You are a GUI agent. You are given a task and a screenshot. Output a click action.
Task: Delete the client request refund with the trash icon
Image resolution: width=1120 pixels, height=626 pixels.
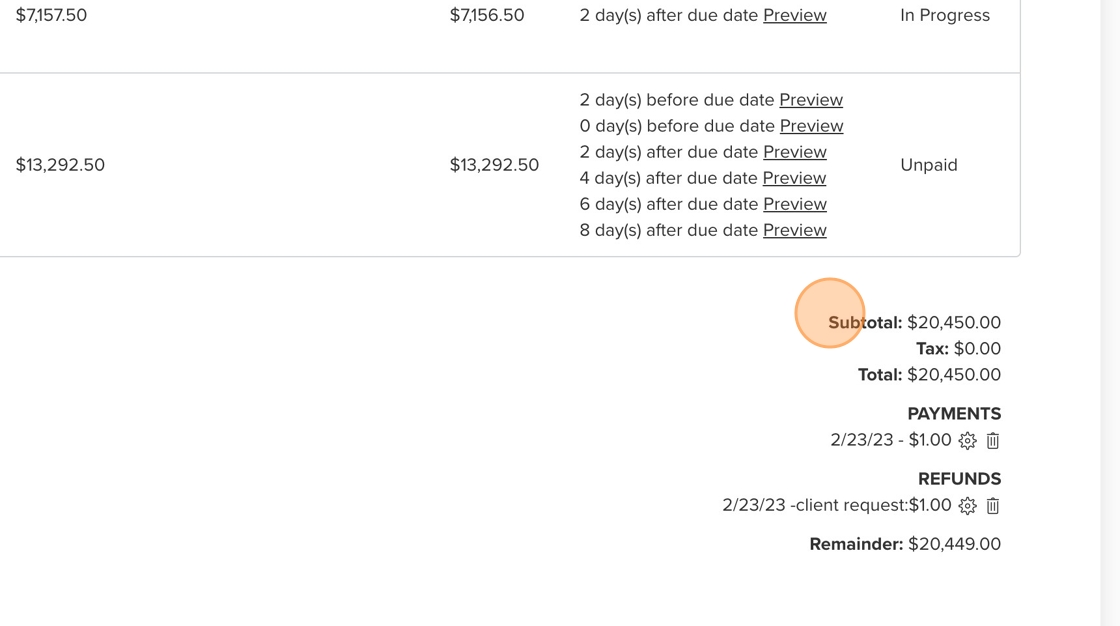tap(993, 506)
